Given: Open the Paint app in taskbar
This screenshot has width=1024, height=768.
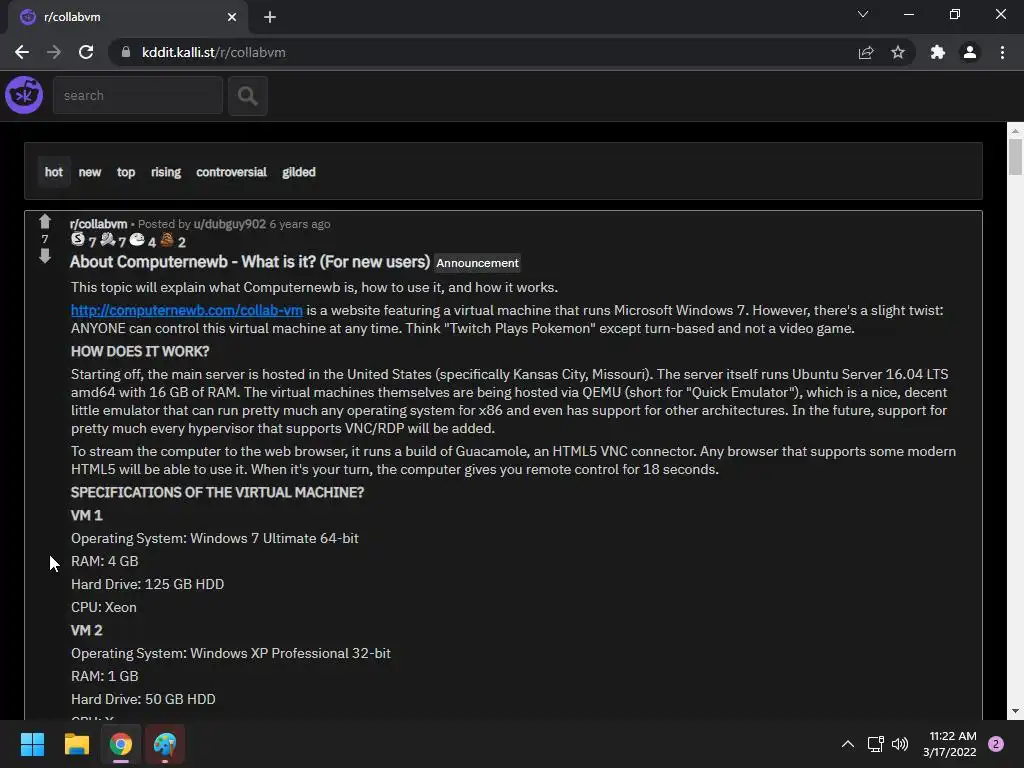Looking at the screenshot, I should coord(165,744).
